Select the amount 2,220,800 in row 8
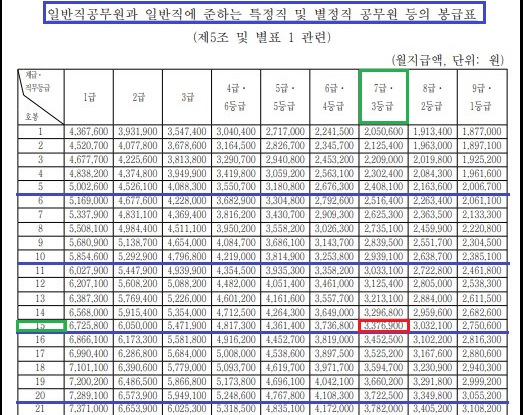The image size is (523, 415). (x=482, y=229)
